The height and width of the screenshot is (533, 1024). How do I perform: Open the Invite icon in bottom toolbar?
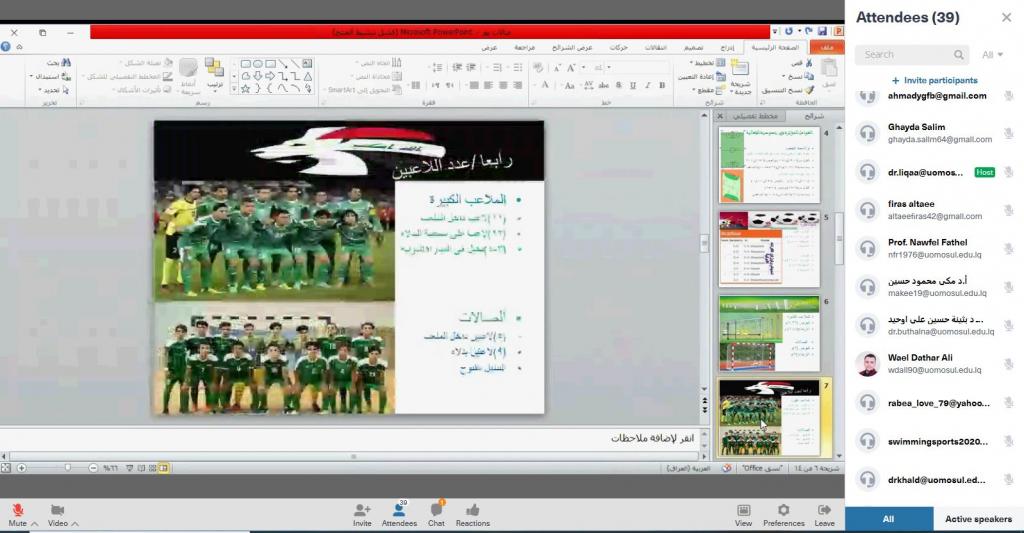(x=362, y=510)
